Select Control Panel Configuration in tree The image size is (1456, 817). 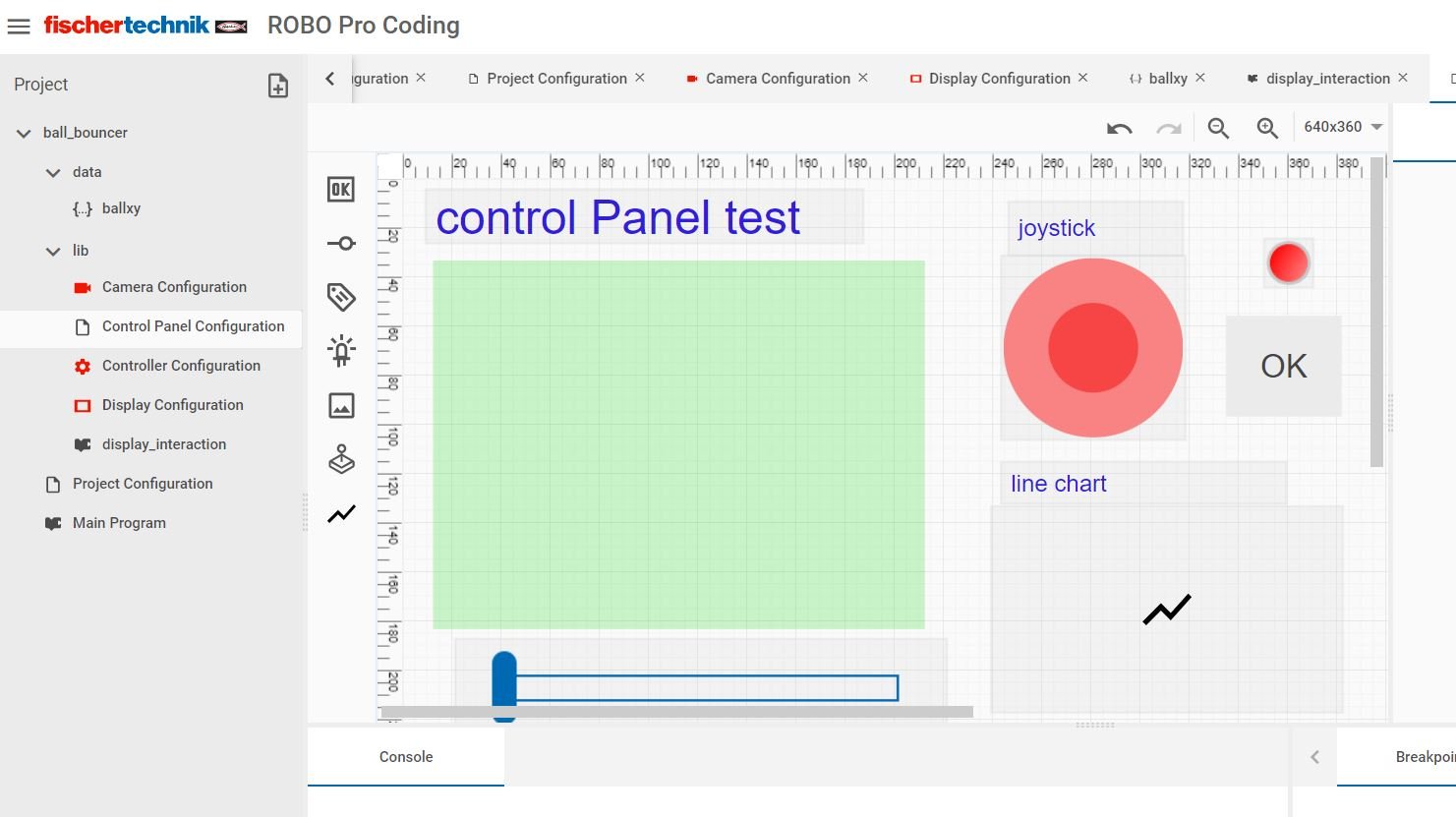[x=193, y=326]
